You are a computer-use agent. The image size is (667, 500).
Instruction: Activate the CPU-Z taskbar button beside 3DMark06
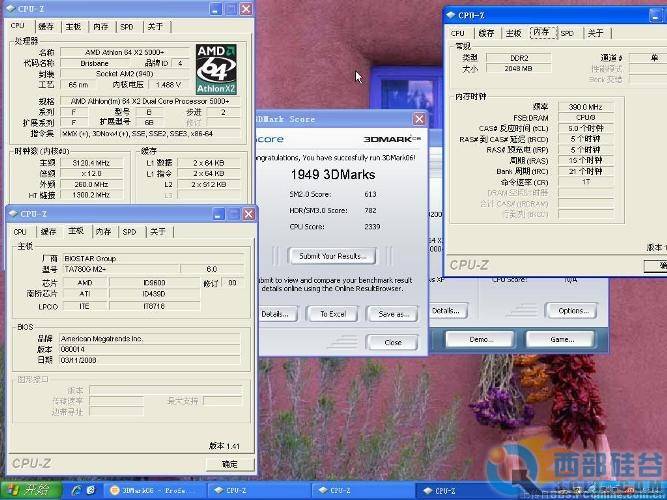tap(259, 491)
